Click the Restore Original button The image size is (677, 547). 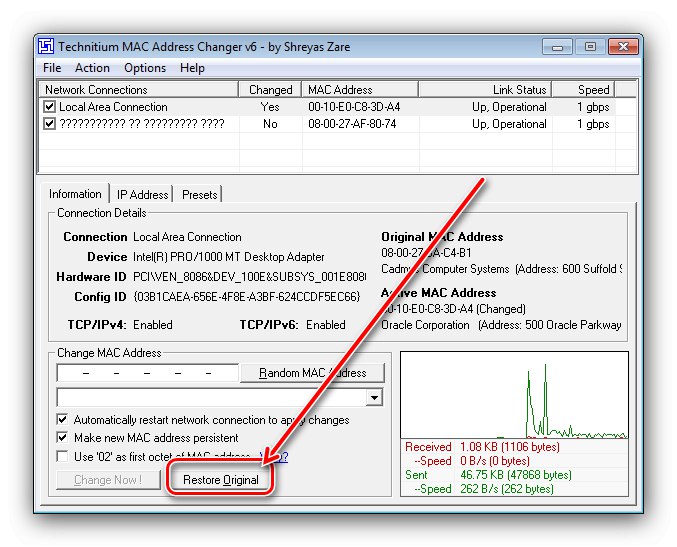[221, 480]
